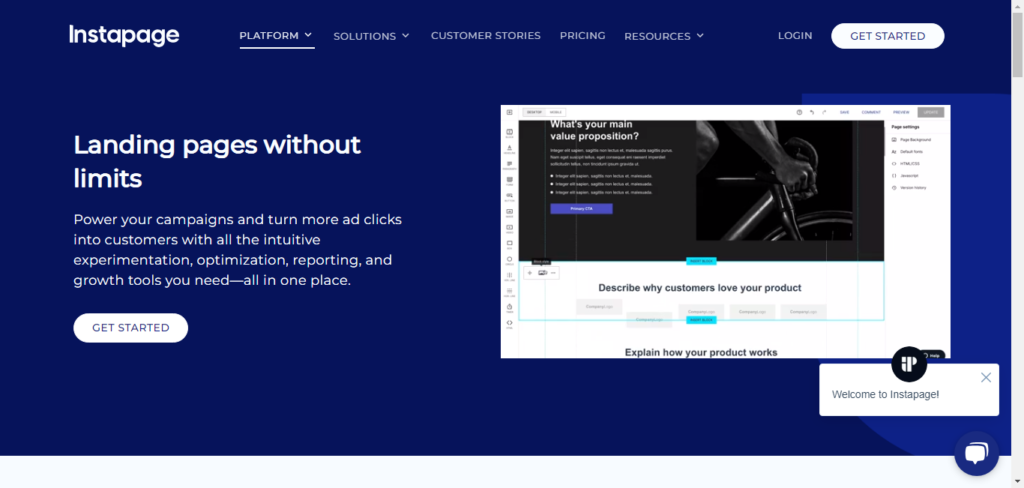This screenshot has height=488, width=1024.
Task: Click the help question-mark icon in builder preview
Action: (799, 112)
